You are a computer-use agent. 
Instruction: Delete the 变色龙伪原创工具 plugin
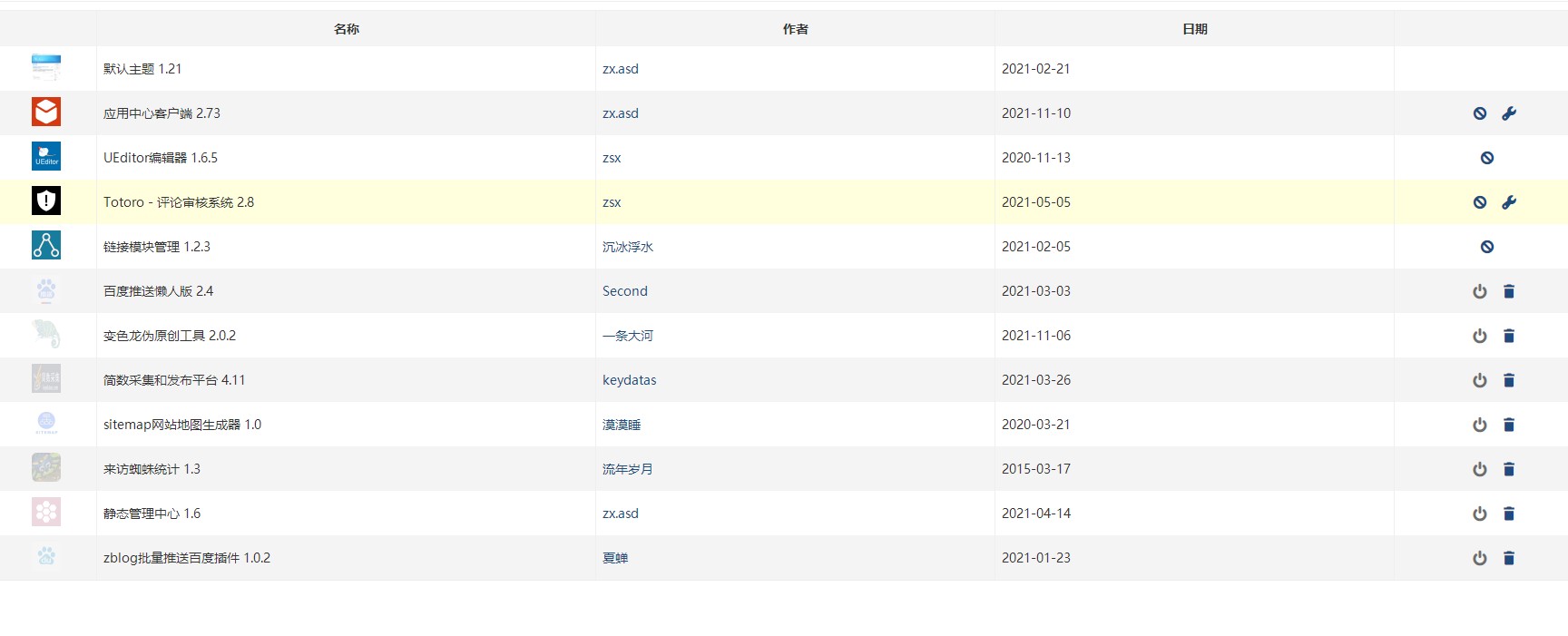point(1508,336)
